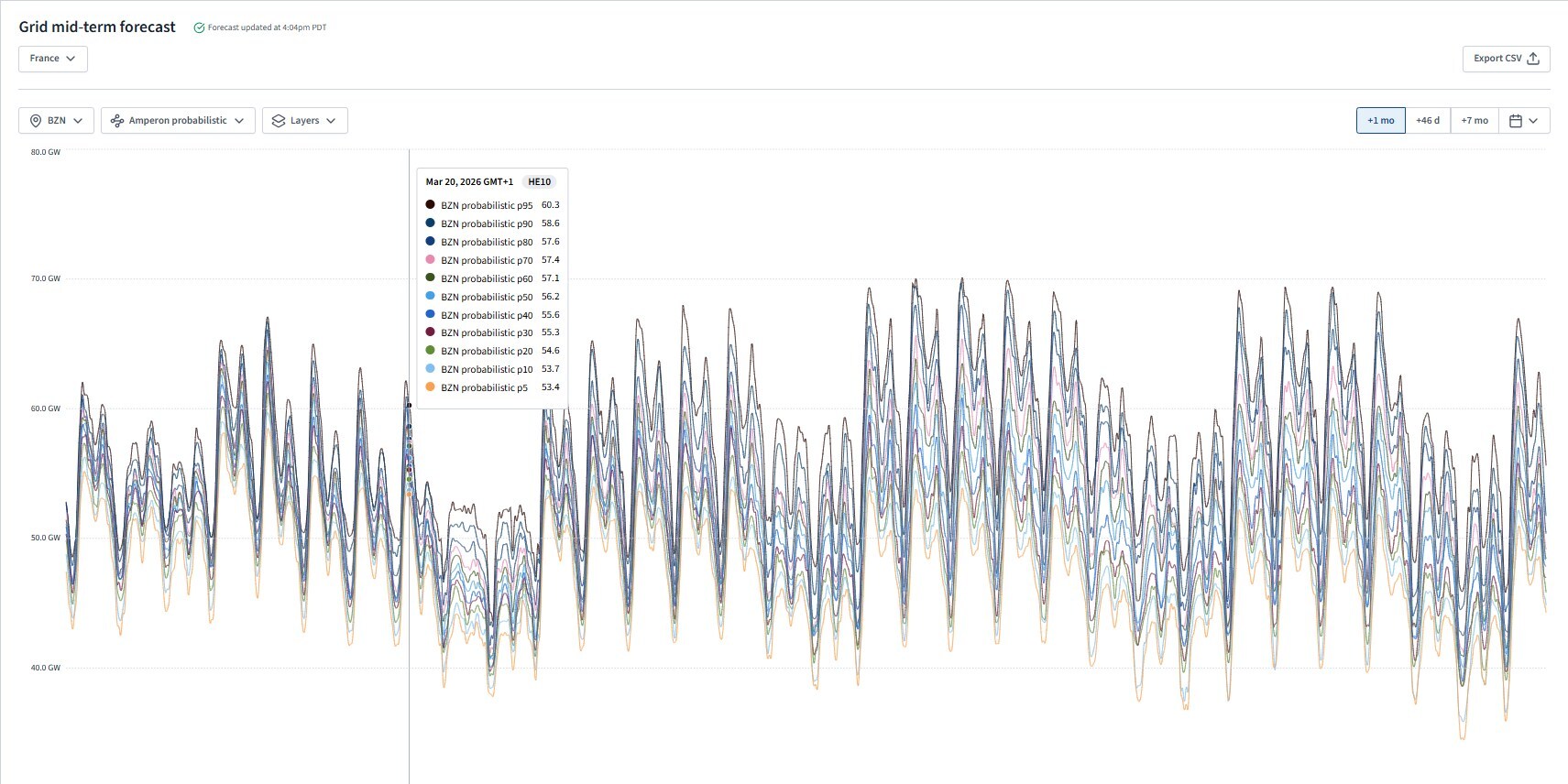Click the location pin icon beside BZN
The height and width of the screenshot is (784, 1568).
(x=36, y=121)
